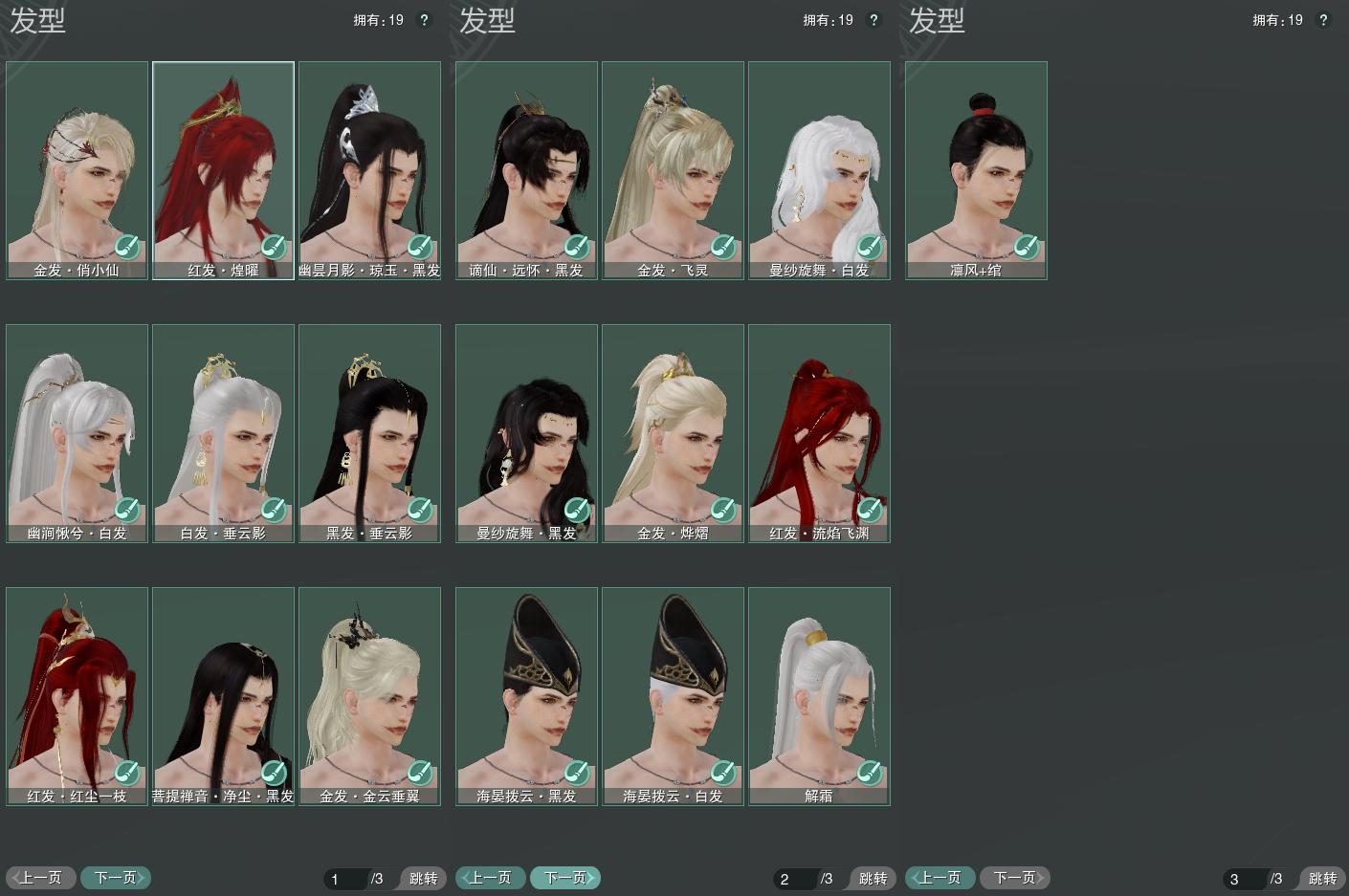Select the 黑发·垂云影 hairstyle thumbnail
Viewport: 1349px width, 896px height.
(369, 433)
